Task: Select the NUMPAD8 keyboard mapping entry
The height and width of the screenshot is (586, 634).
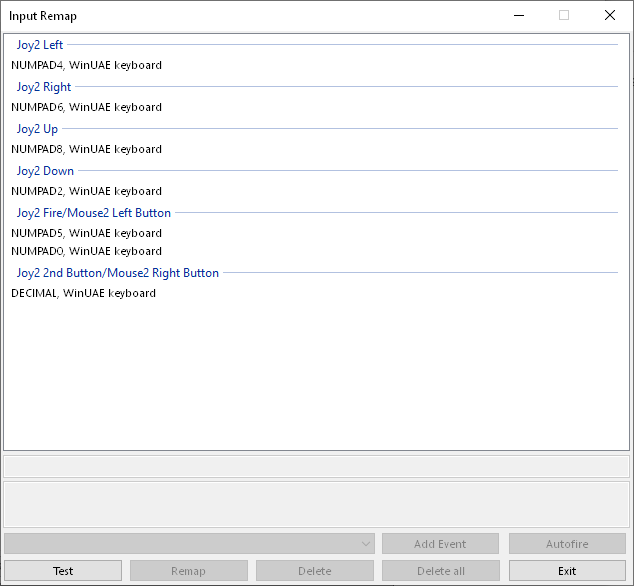Action: click(86, 149)
